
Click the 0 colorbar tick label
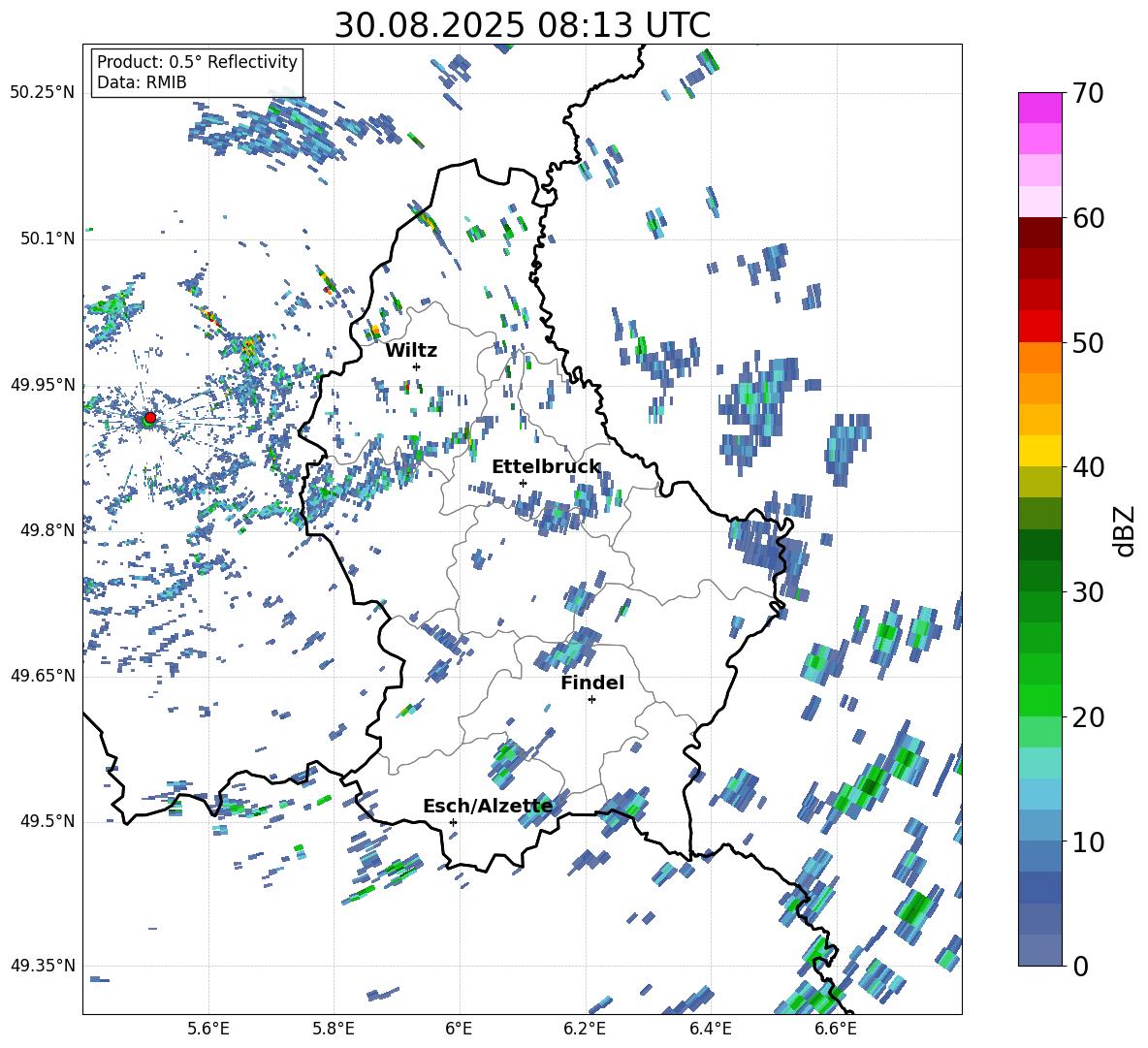[1080, 967]
